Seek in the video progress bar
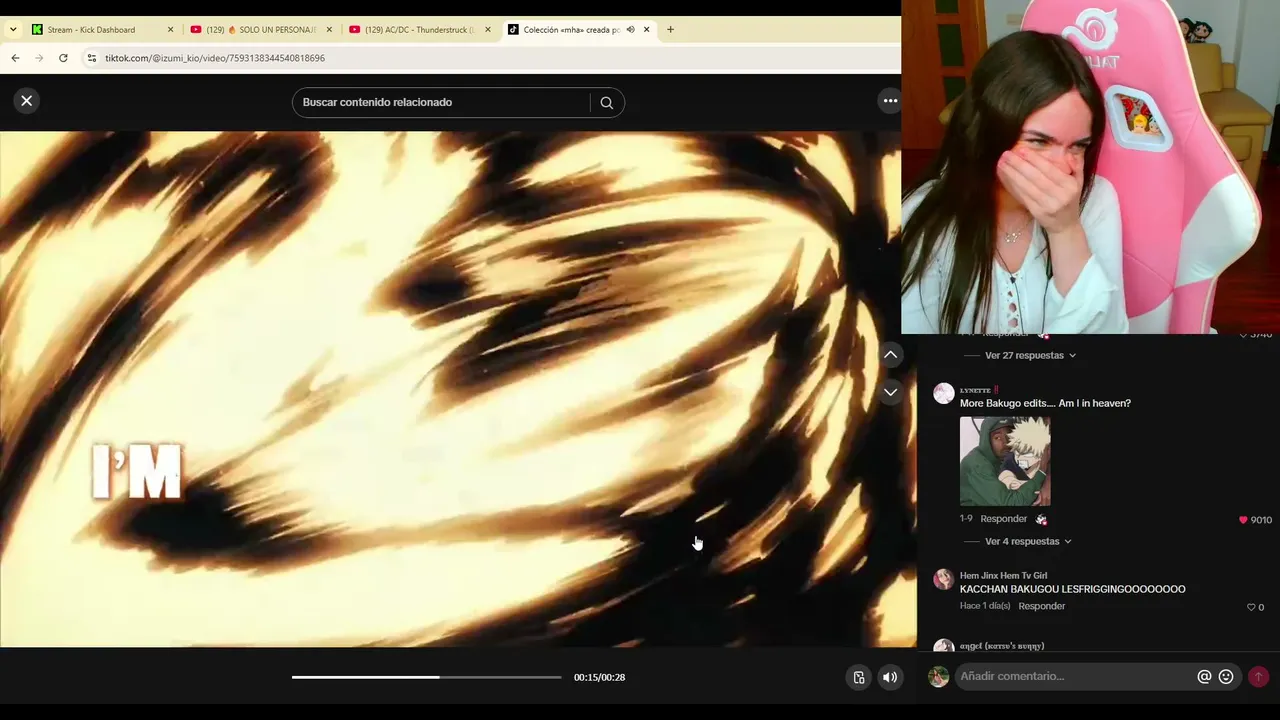1280x720 pixels. click(426, 677)
